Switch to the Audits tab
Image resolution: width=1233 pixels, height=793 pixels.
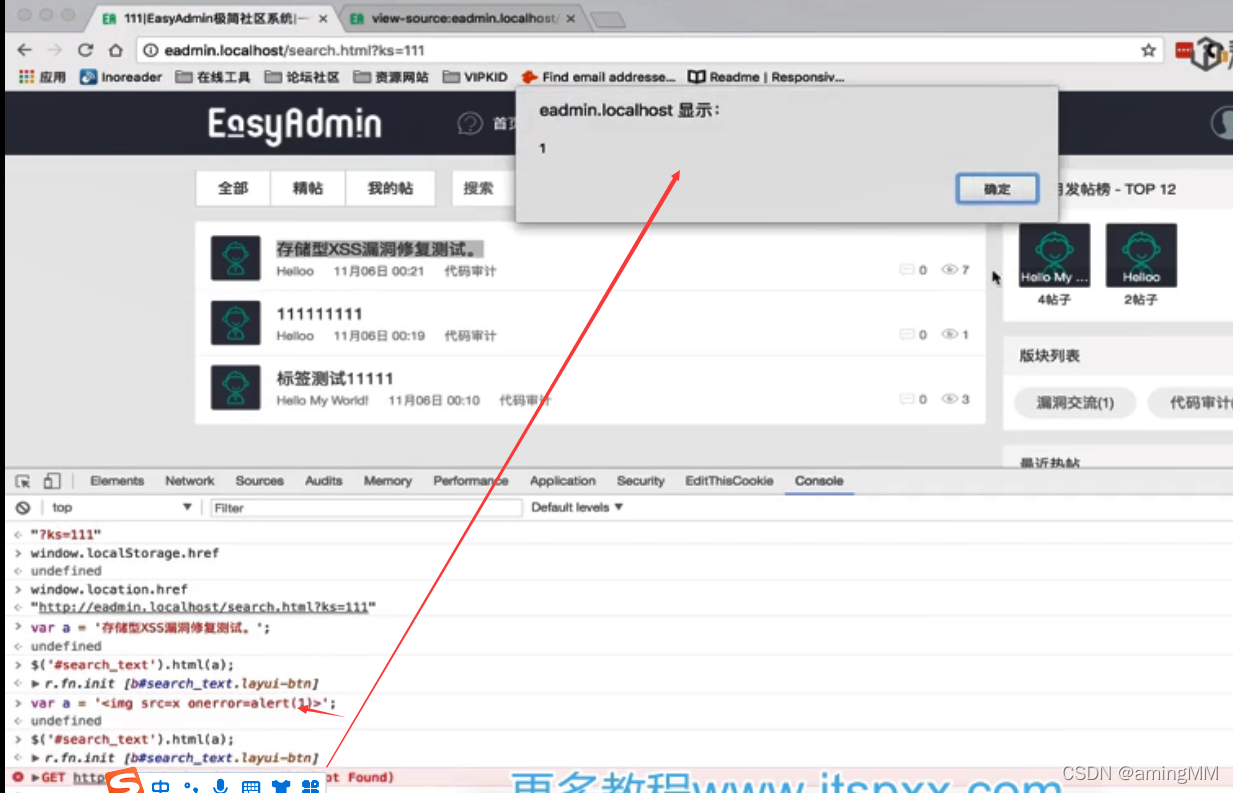tap(324, 481)
